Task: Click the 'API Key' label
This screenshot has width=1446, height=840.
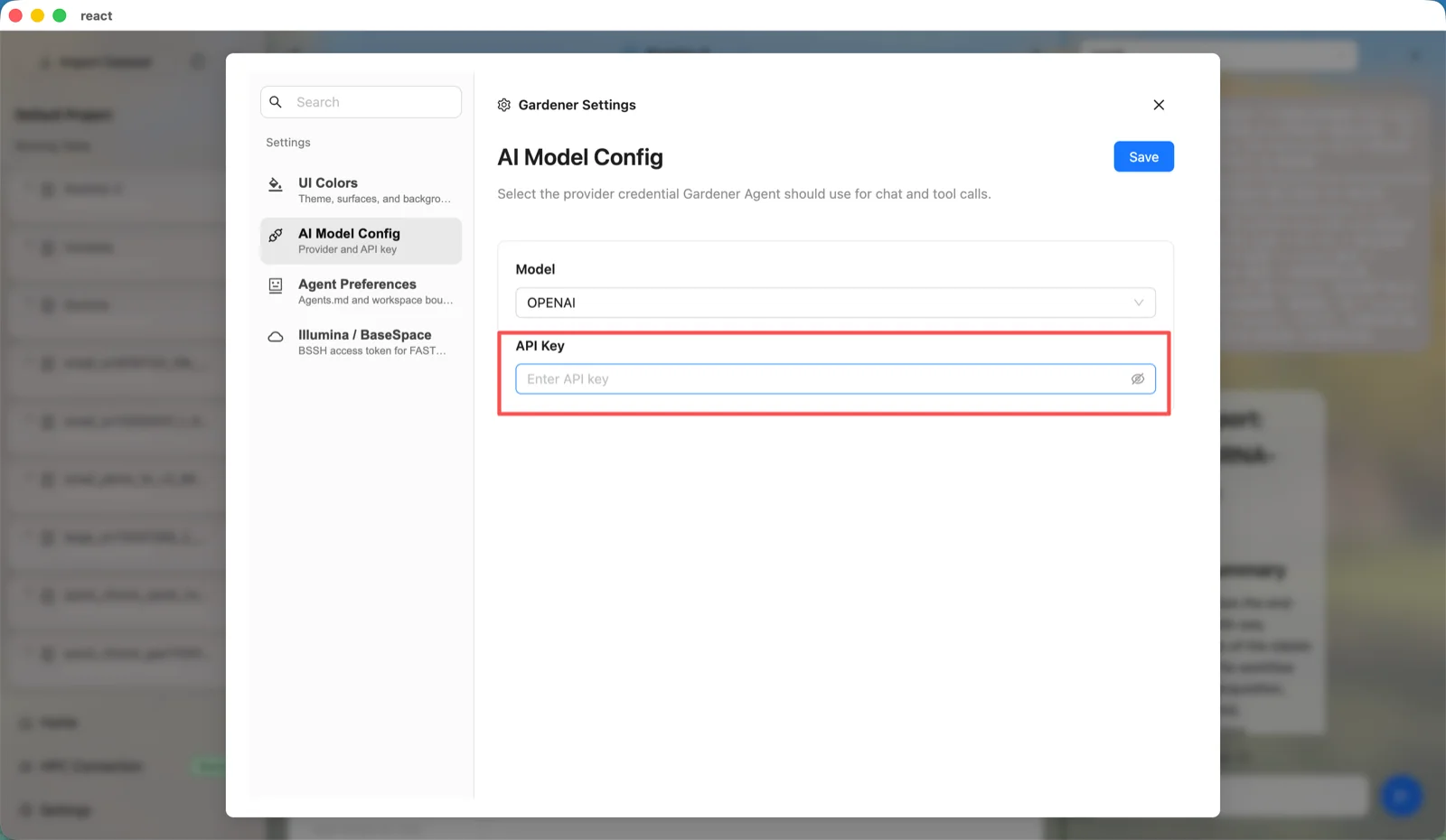Action: click(540, 346)
